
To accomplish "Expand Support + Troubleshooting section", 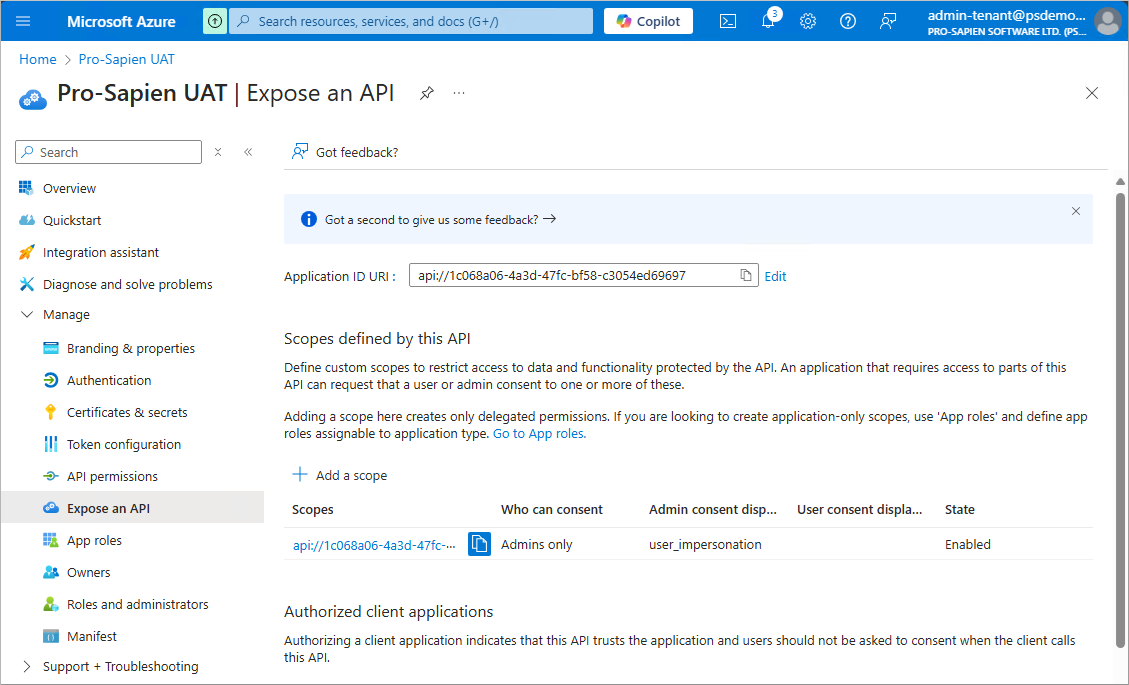I will tap(27, 667).
